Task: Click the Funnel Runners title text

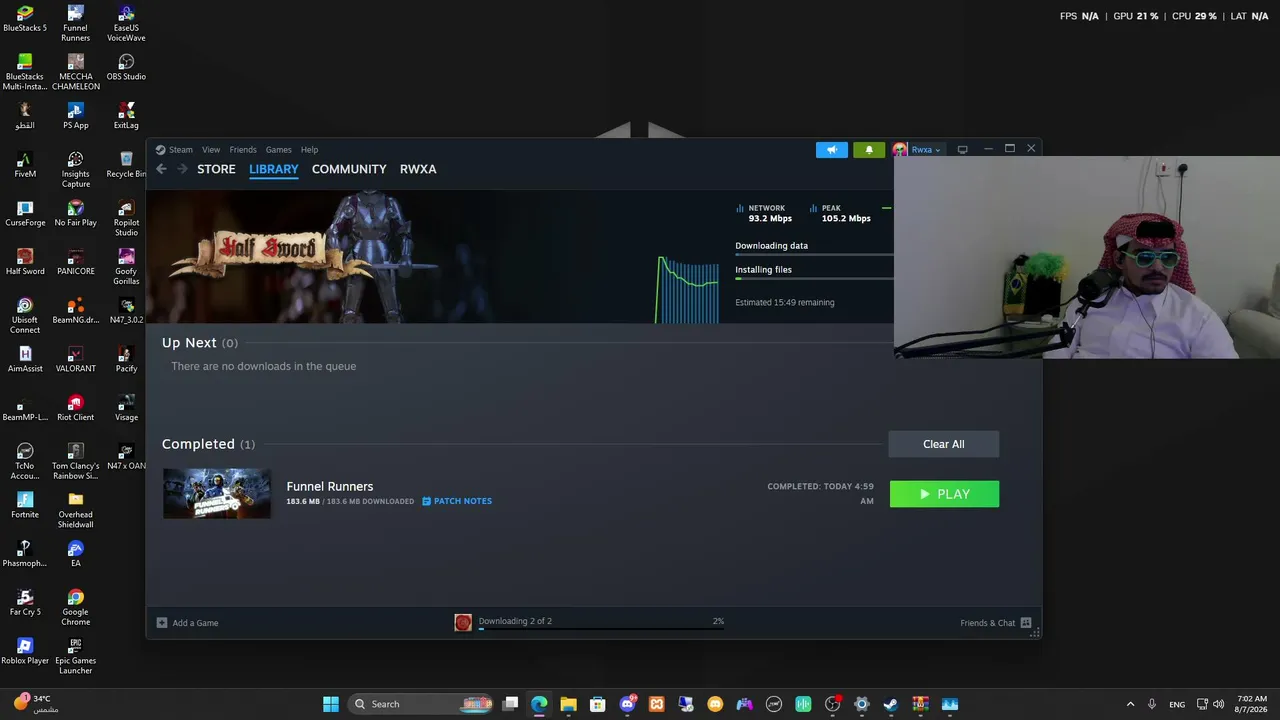Action: (x=330, y=486)
